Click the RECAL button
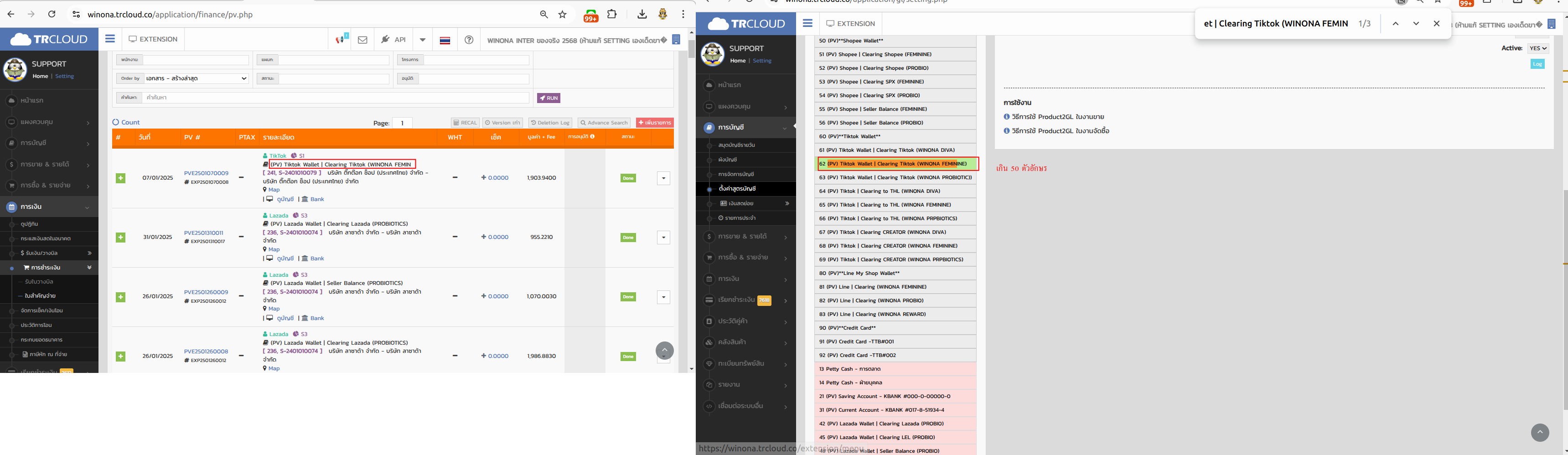The width and height of the screenshot is (1568, 455). pyautogui.click(x=465, y=123)
